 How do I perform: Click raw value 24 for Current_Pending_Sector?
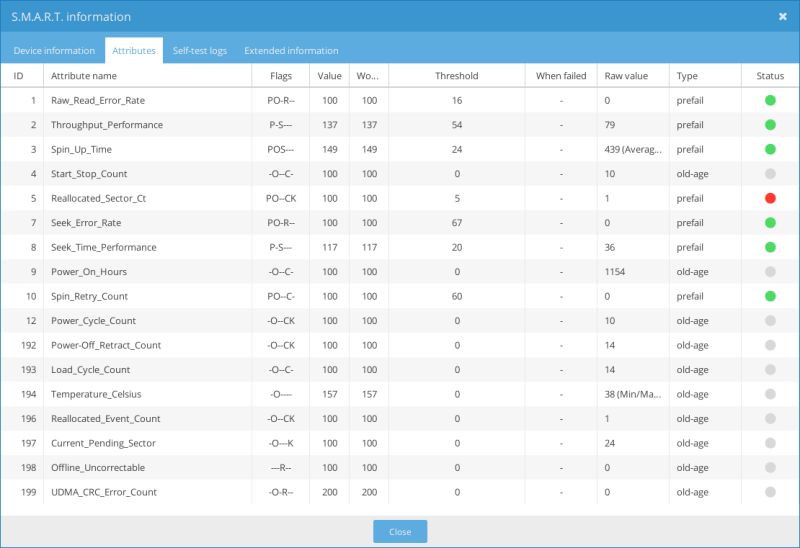coord(610,443)
